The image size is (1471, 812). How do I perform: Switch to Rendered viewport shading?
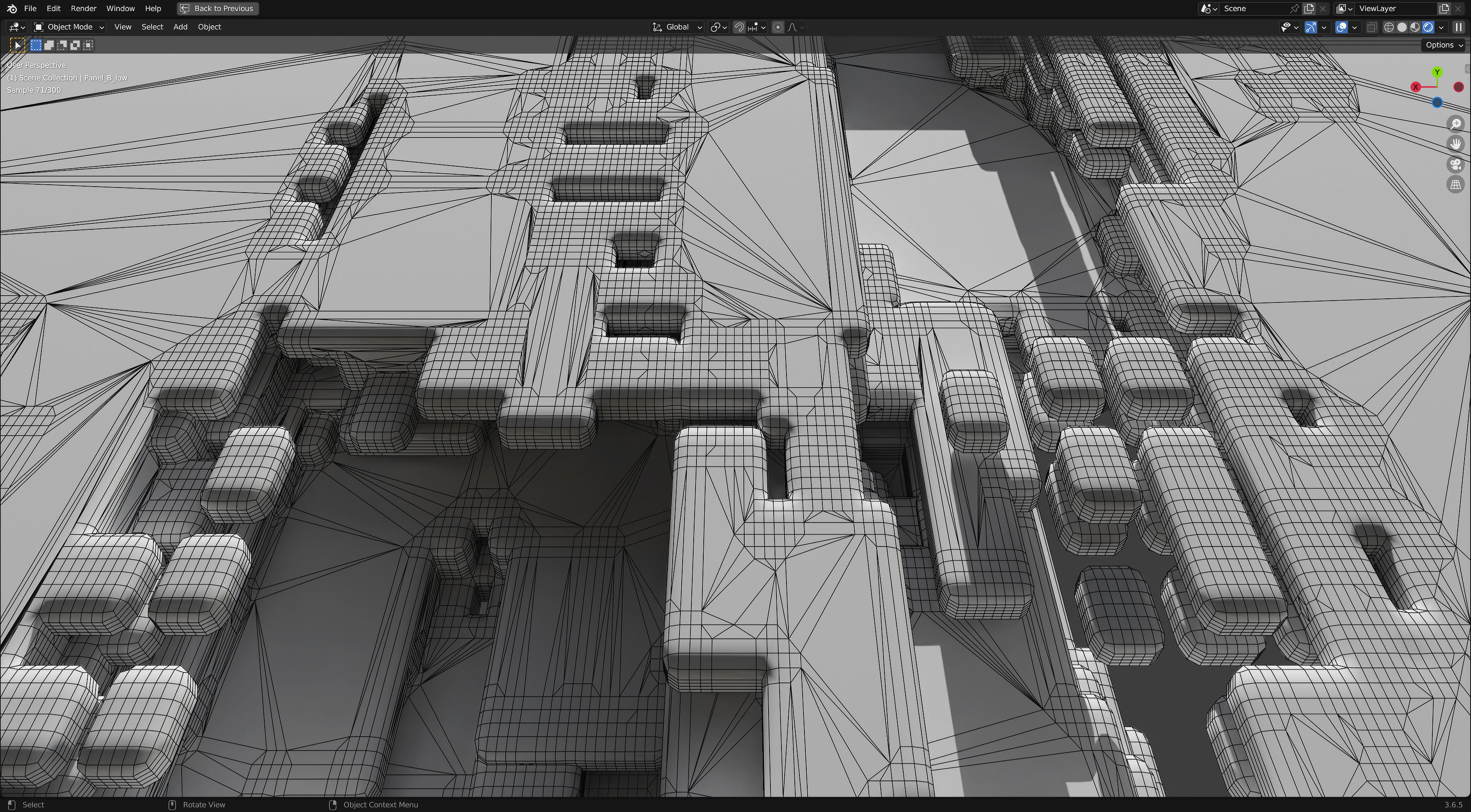pyautogui.click(x=1428, y=27)
